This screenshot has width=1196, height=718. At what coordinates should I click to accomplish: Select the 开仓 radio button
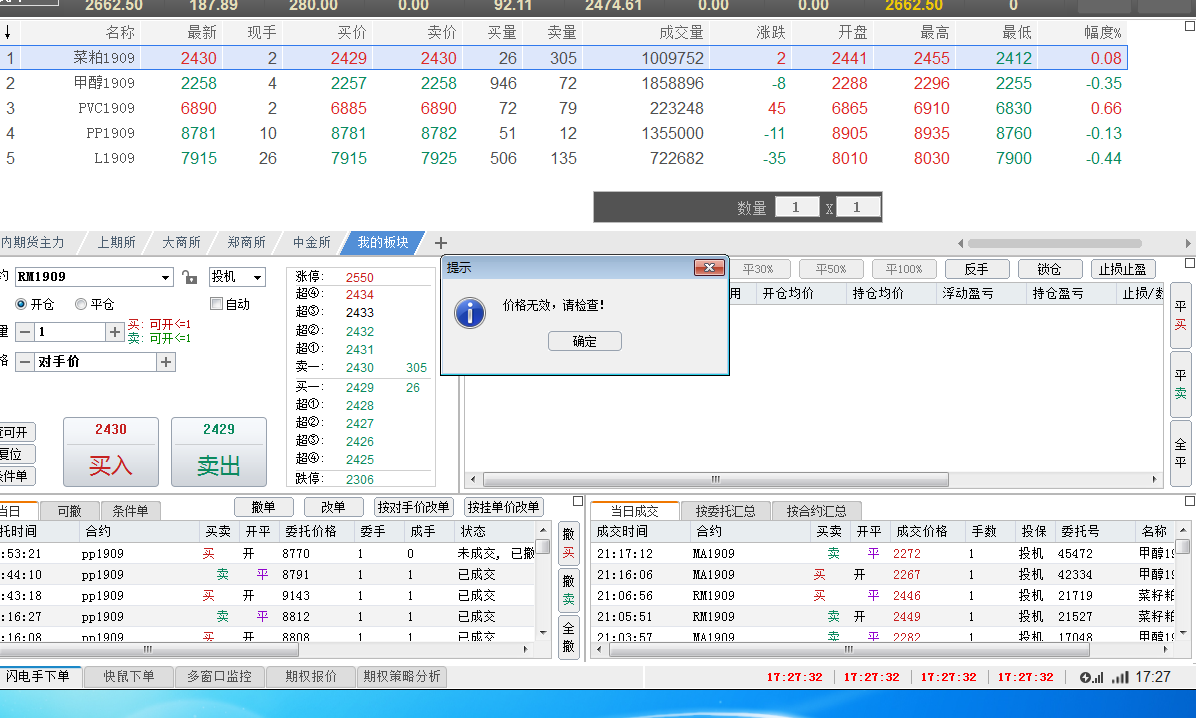[x=21, y=304]
